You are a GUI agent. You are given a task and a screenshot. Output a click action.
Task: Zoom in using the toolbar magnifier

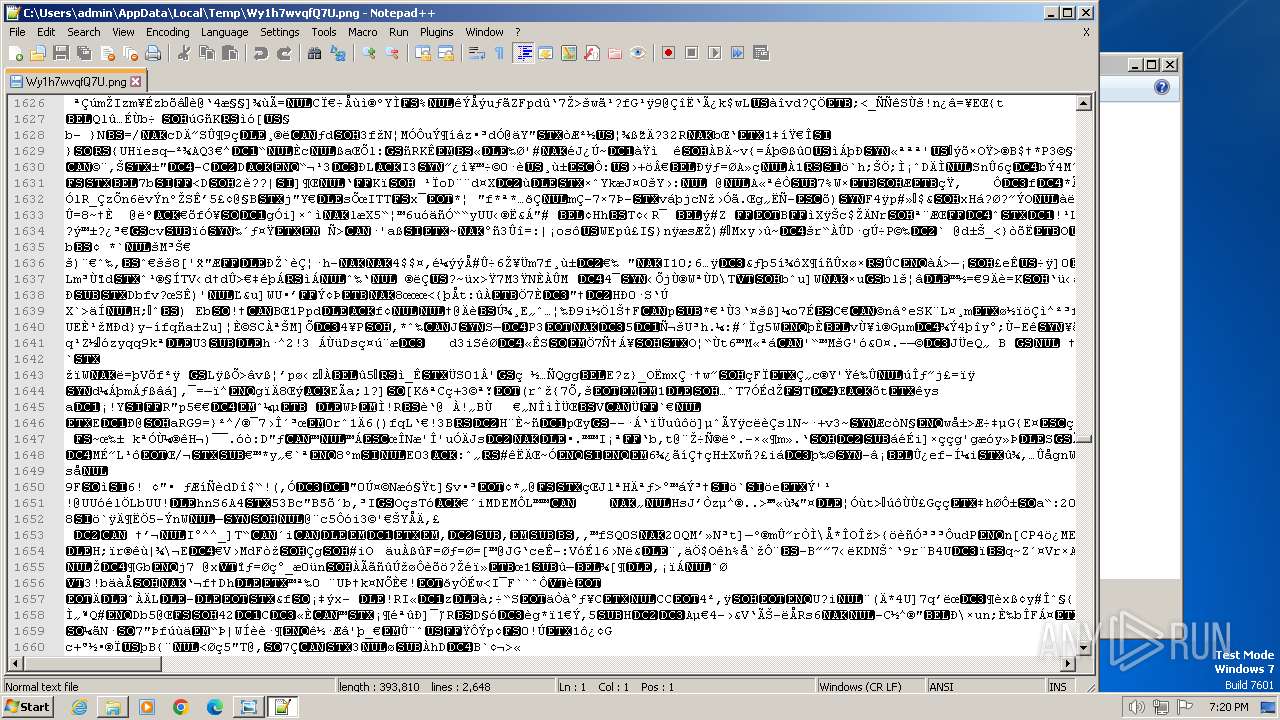(370, 53)
